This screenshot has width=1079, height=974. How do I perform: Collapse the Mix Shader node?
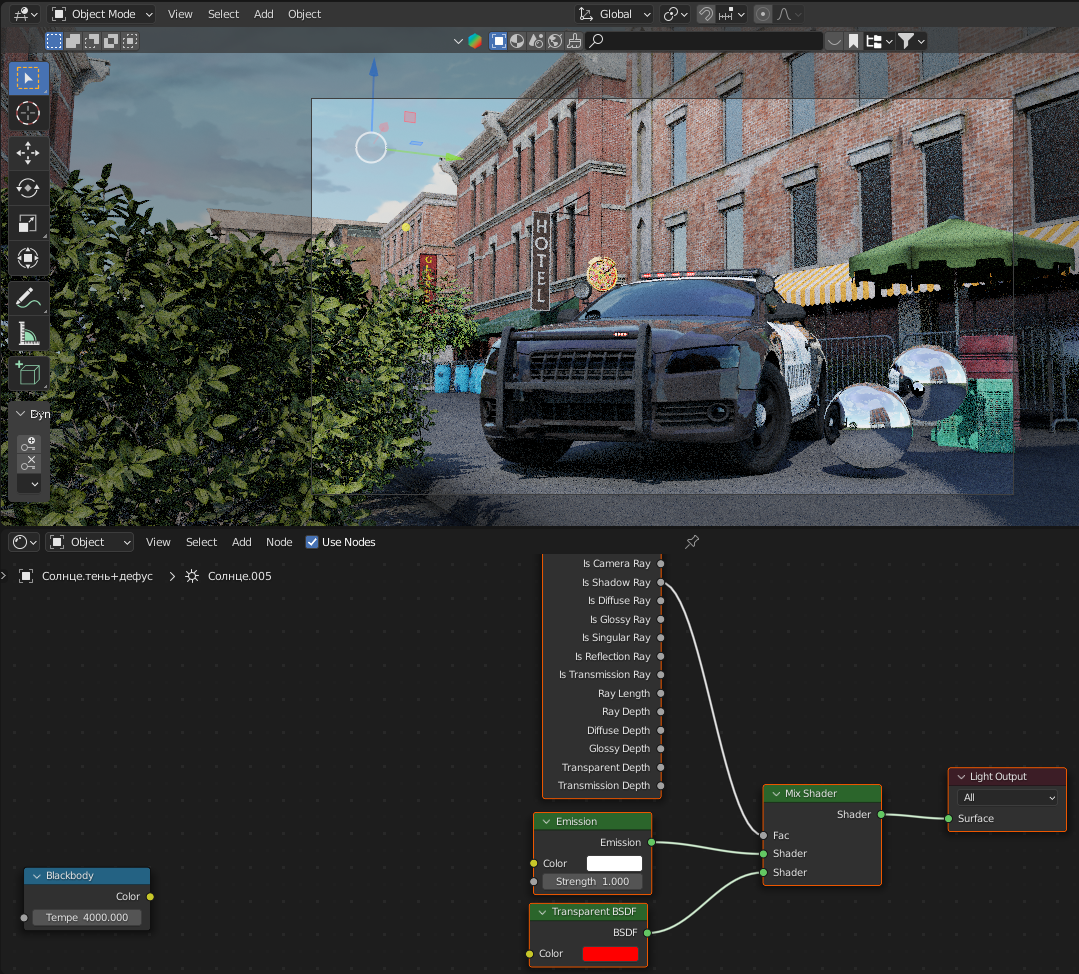point(776,794)
